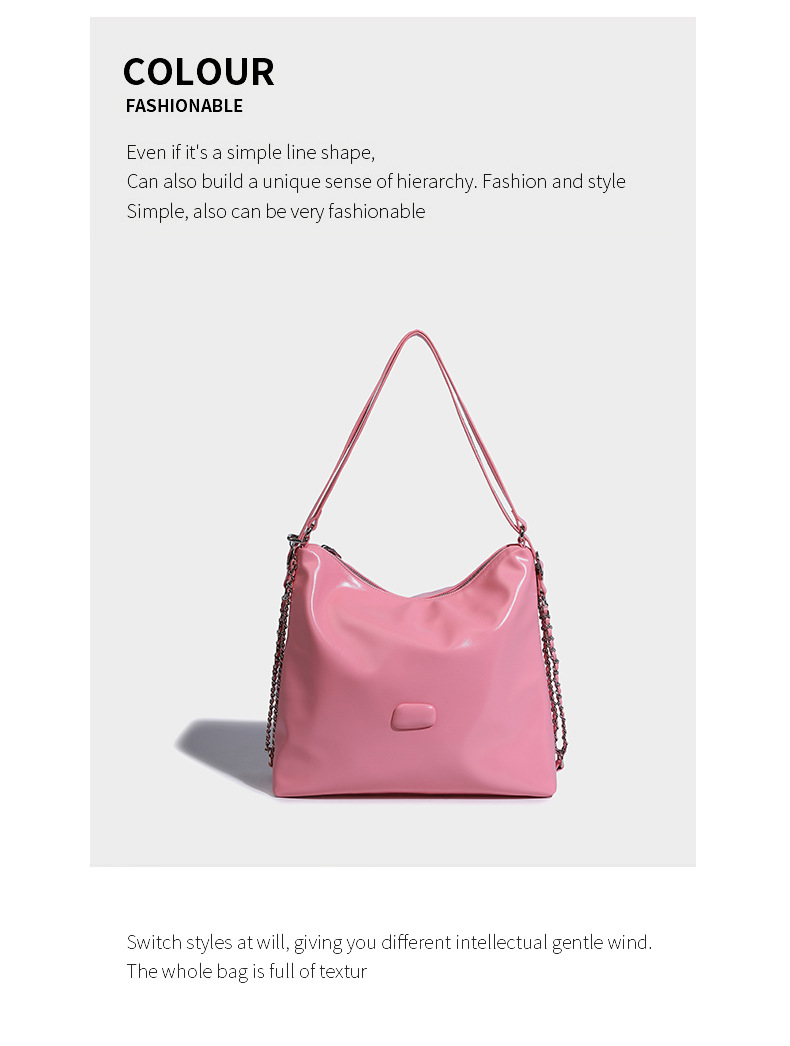Click the top apex of the bag strap
This screenshot has height=1046, width=790.
point(416,333)
